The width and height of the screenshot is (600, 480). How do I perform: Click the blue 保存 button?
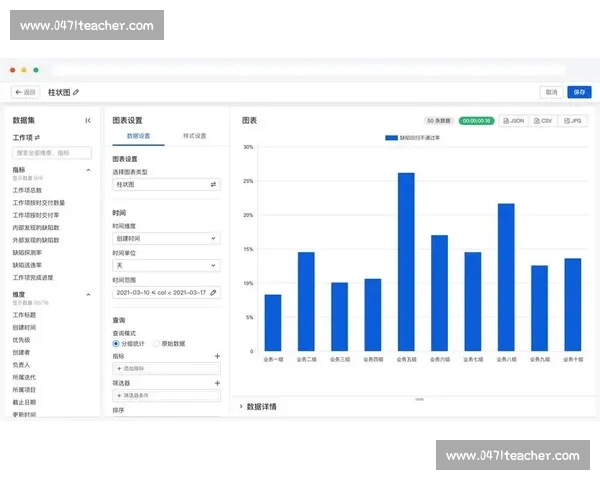pos(579,92)
